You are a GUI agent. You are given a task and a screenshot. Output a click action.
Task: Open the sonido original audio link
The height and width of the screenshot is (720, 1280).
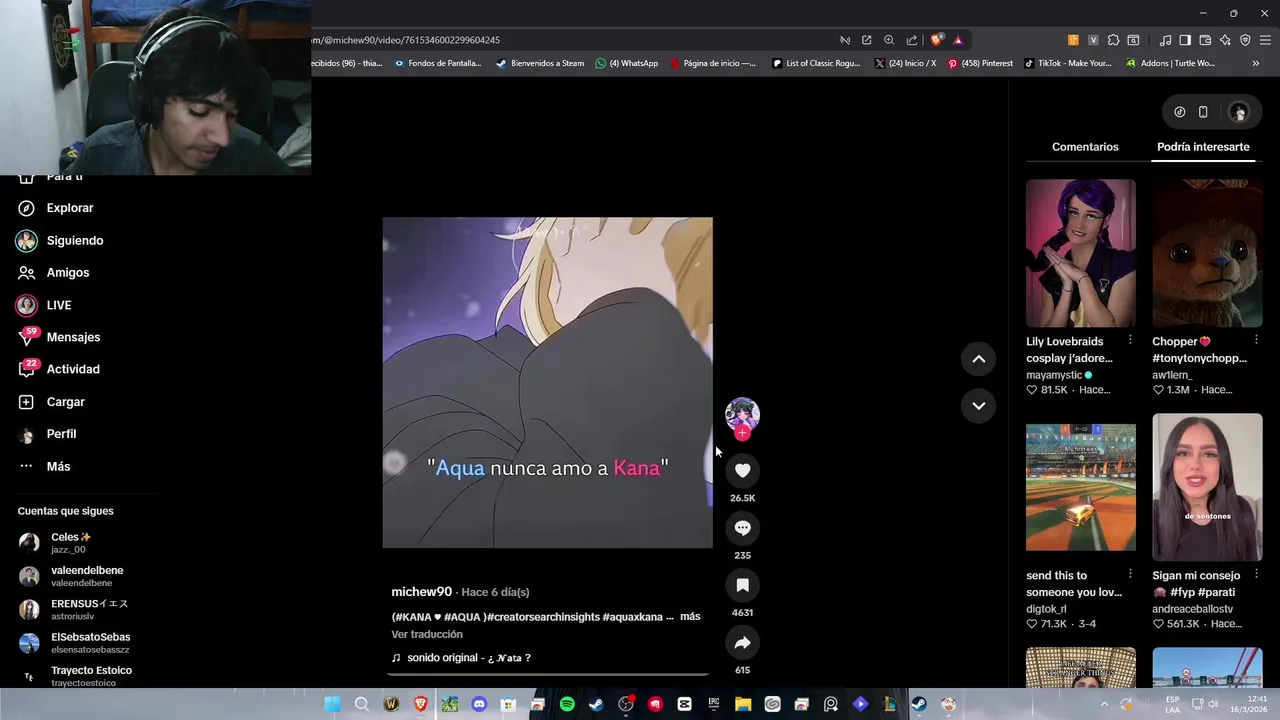coord(461,658)
